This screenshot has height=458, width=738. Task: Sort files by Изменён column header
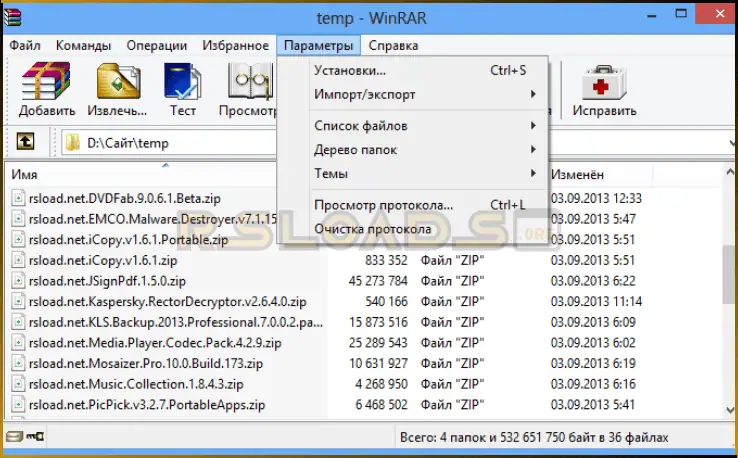point(577,175)
